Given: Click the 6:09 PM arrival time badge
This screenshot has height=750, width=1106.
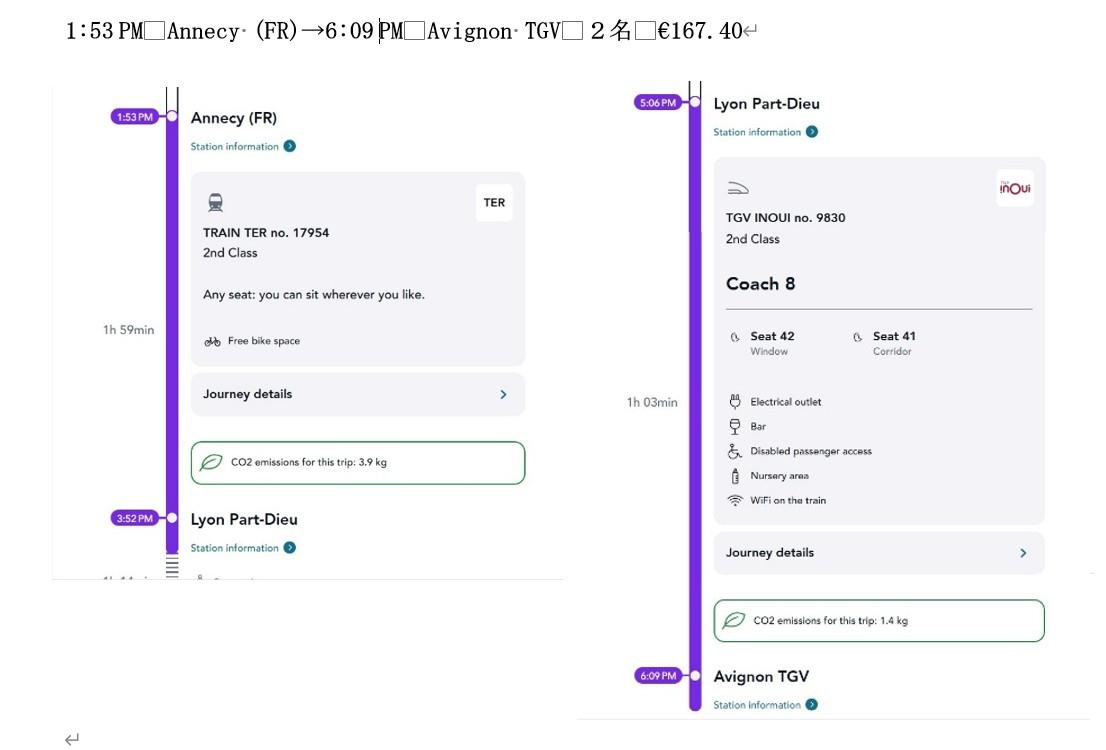Looking at the screenshot, I should point(657,676).
